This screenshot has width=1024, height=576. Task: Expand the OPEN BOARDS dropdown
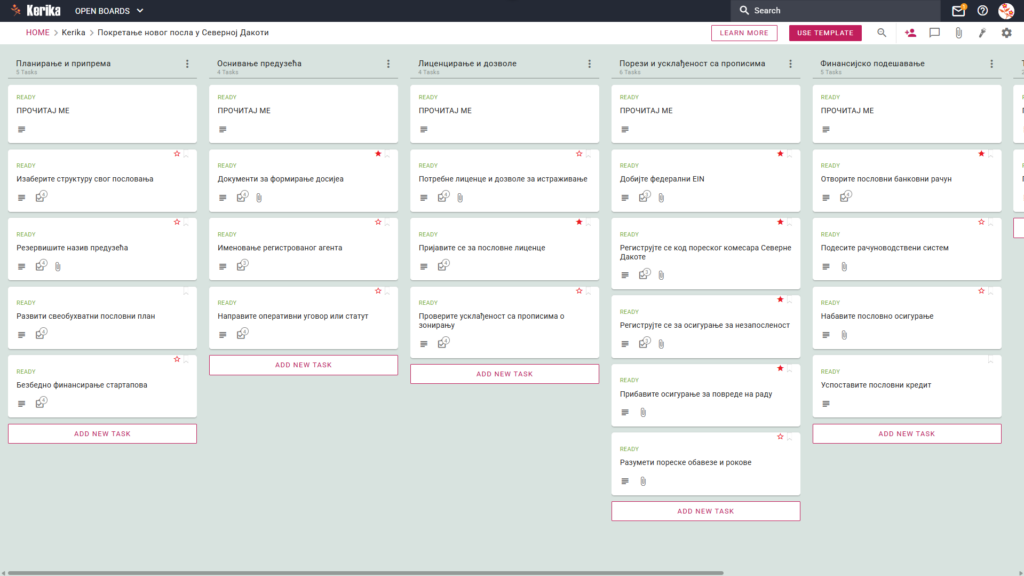tap(109, 11)
